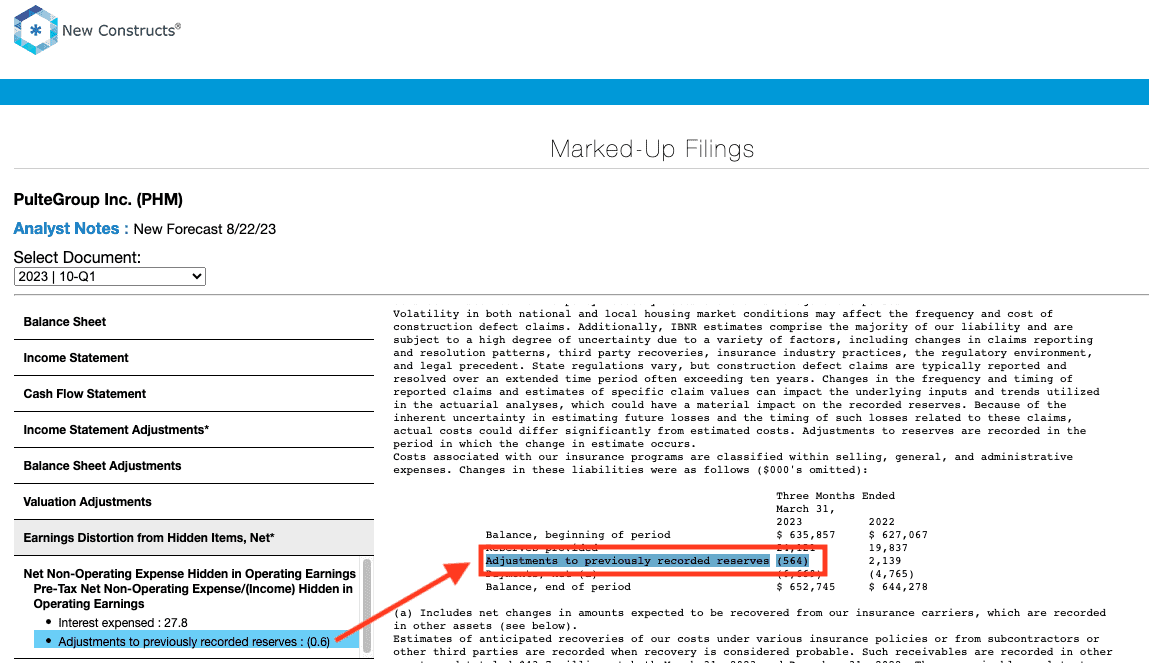The width and height of the screenshot is (1149, 663).
Task: Click the Analyst Notes link
Action: (71, 229)
